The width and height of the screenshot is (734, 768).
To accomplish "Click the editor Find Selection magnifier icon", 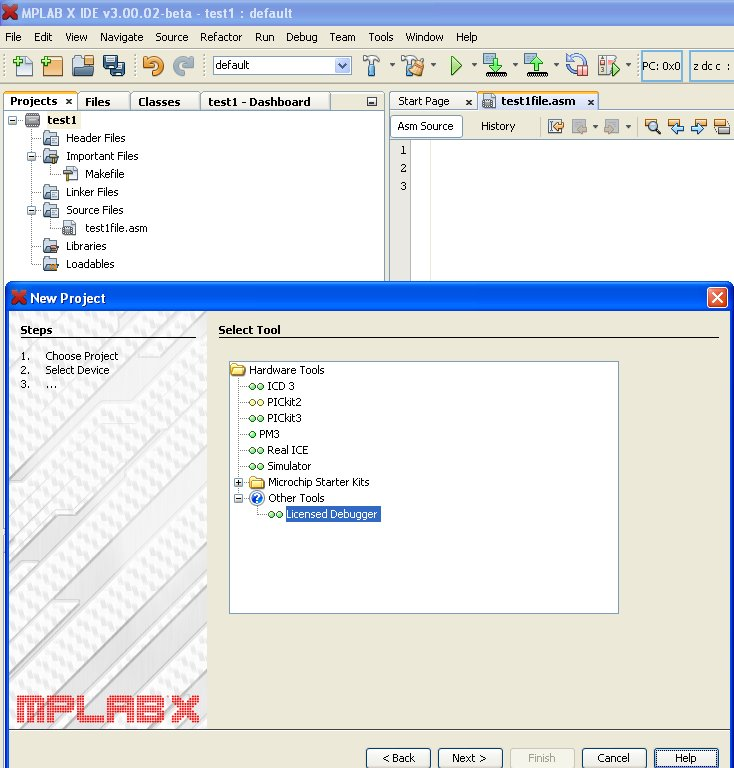I will tap(652, 126).
